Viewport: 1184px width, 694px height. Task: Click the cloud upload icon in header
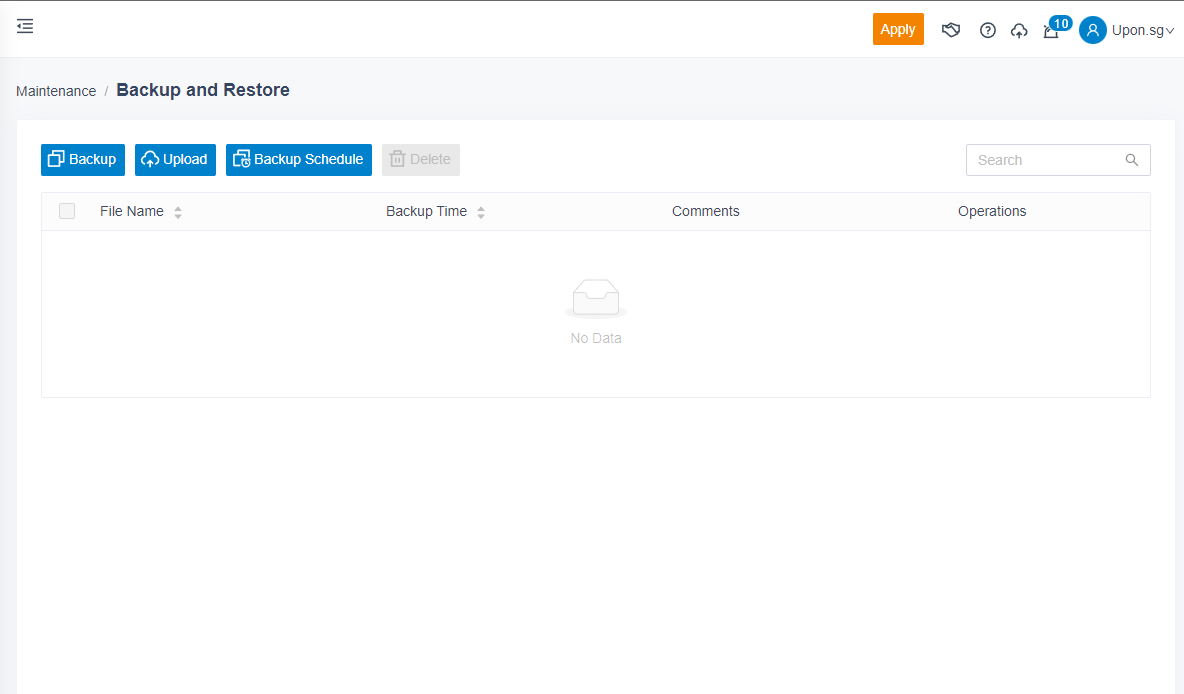tap(1019, 30)
